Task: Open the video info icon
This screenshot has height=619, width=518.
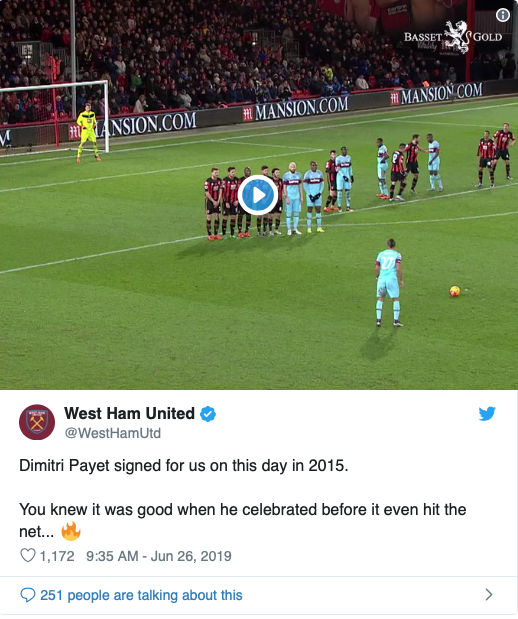Action: click(502, 15)
